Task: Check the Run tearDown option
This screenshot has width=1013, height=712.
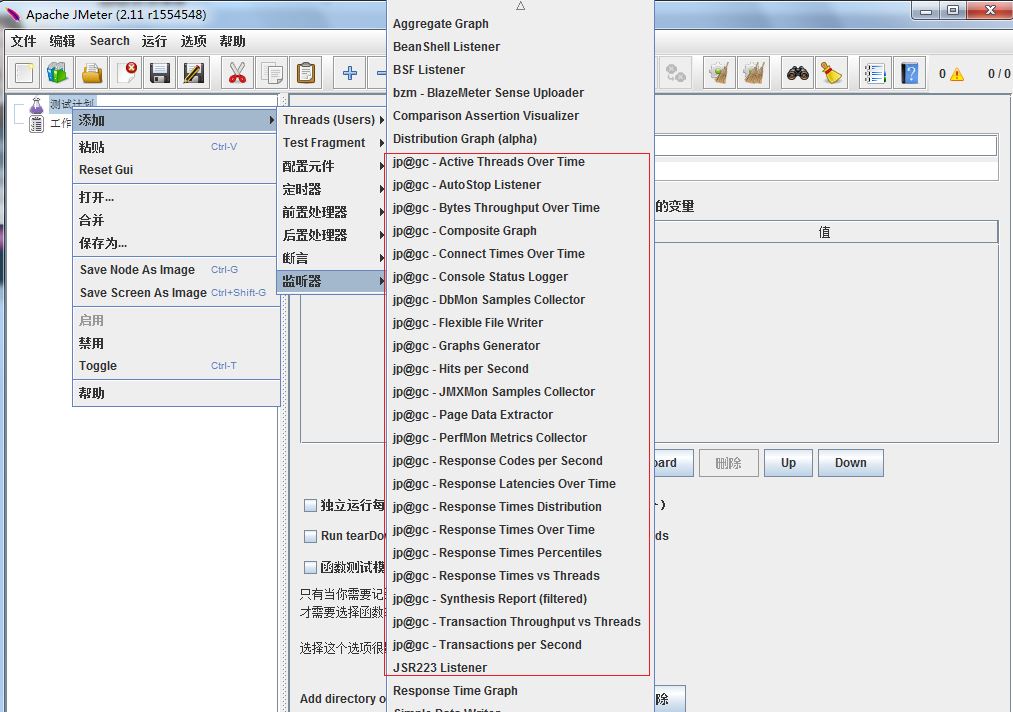Action: tap(311, 535)
